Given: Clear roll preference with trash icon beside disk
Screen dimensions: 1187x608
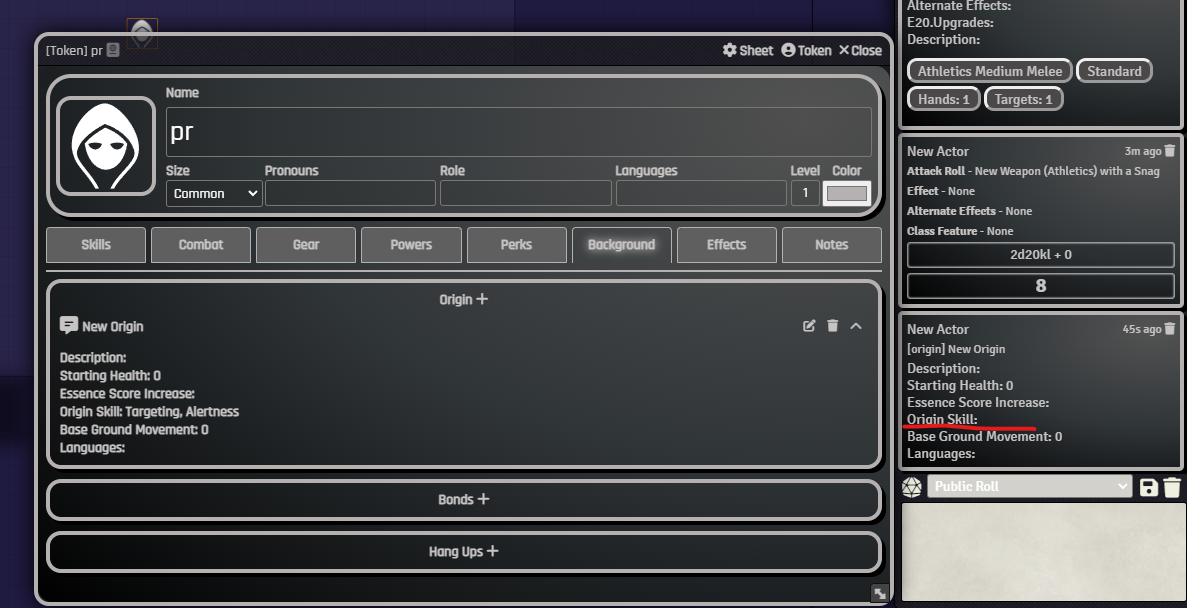Looking at the screenshot, I should click(x=1171, y=486).
